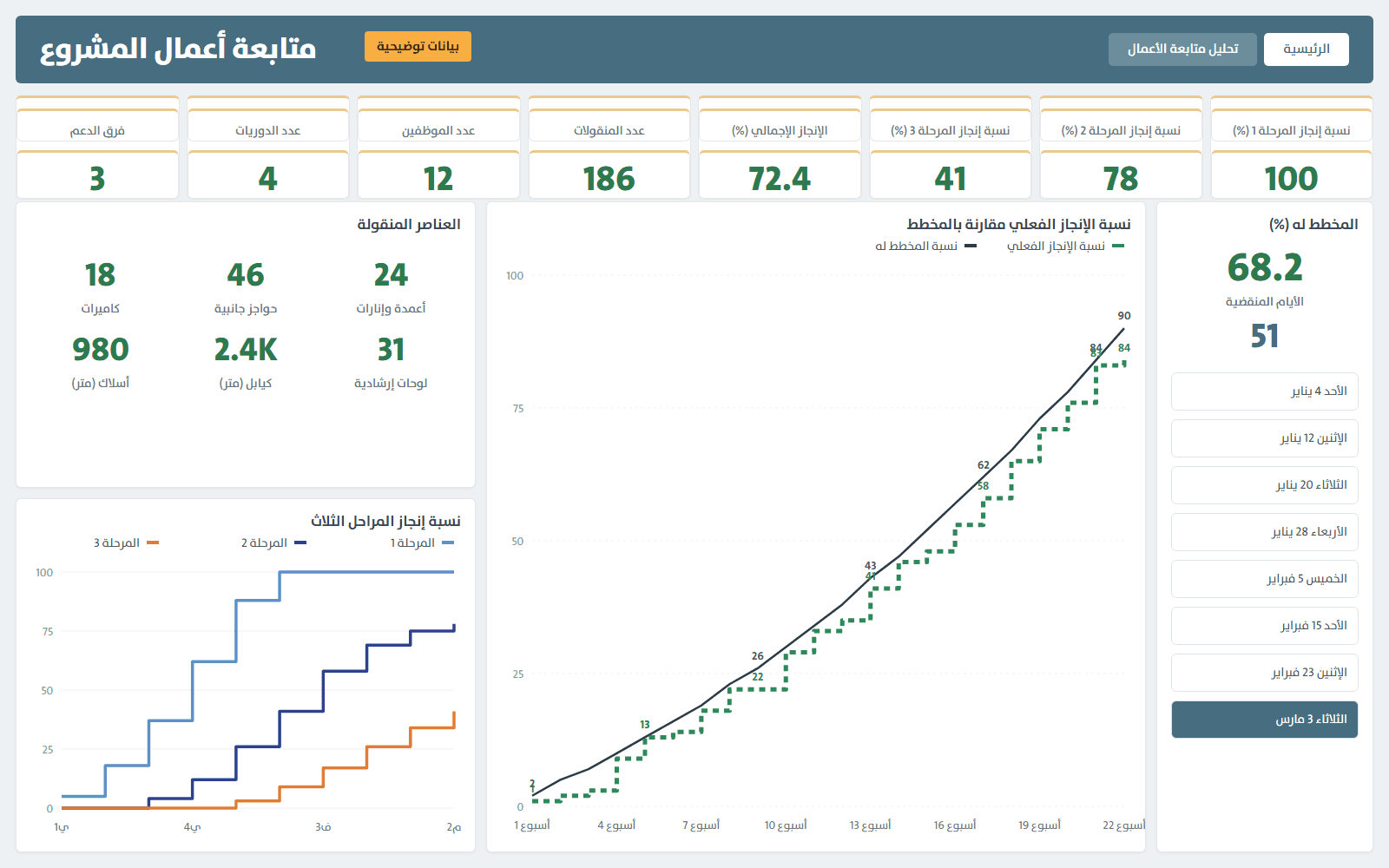
Task: Click the data label 26 on chart
Action: point(758,656)
